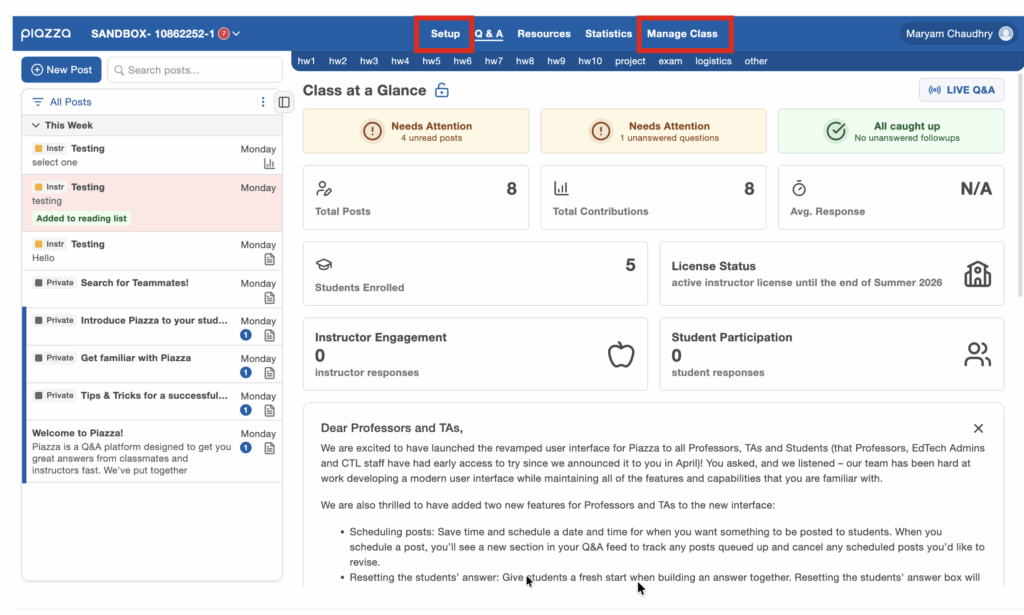Open the Needs Attention 4 unread posts card
1024x615 pixels.
(416, 131)
